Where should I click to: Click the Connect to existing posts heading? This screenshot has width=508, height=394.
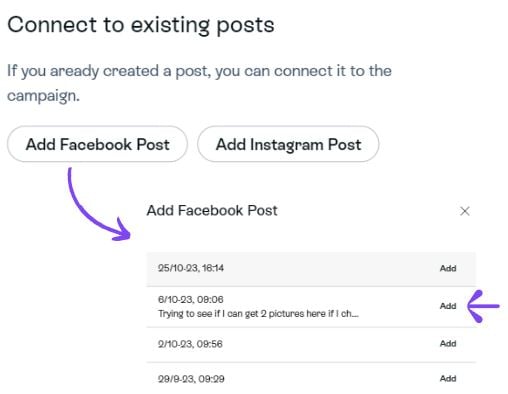141,25
